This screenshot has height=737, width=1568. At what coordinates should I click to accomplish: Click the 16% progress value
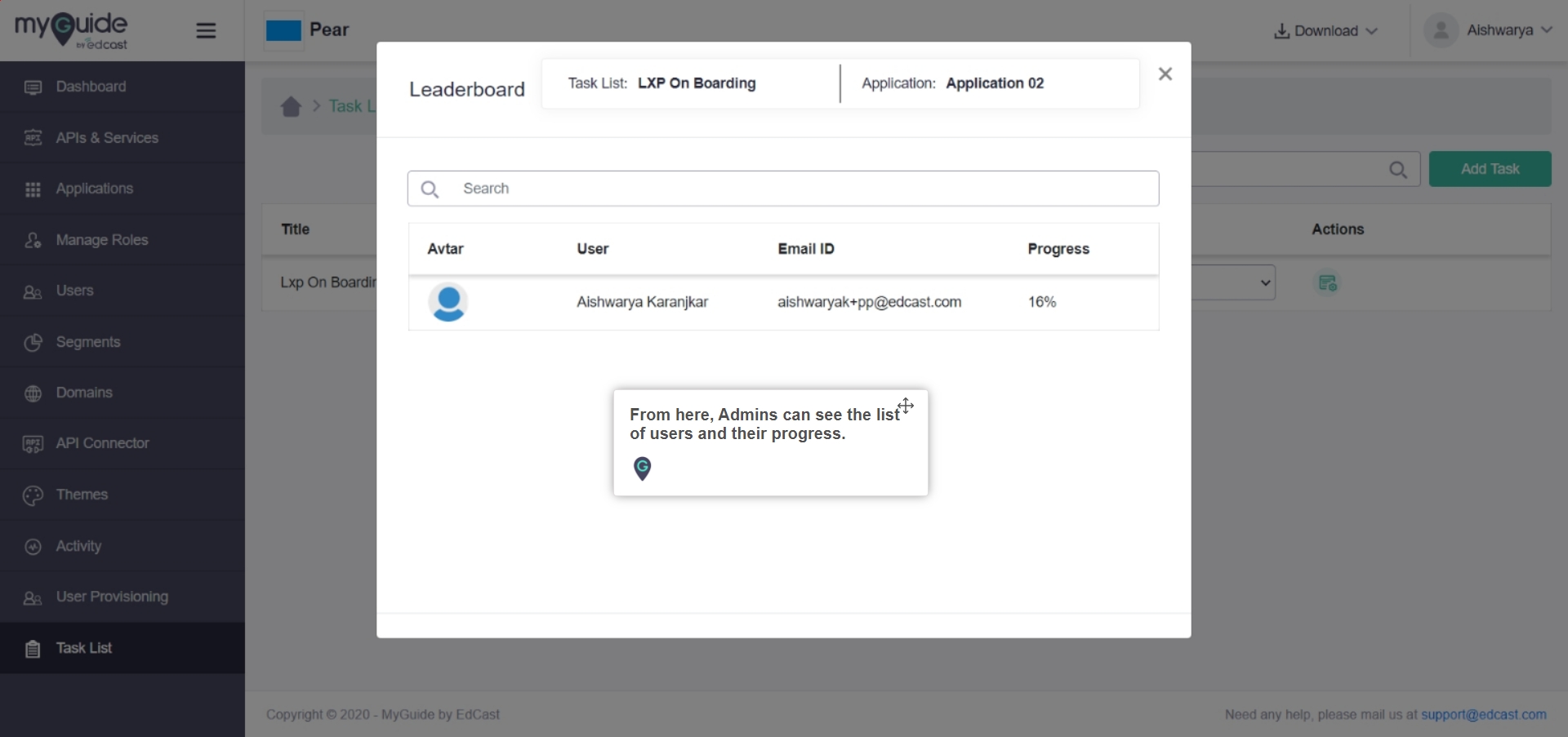(1042, 302)
